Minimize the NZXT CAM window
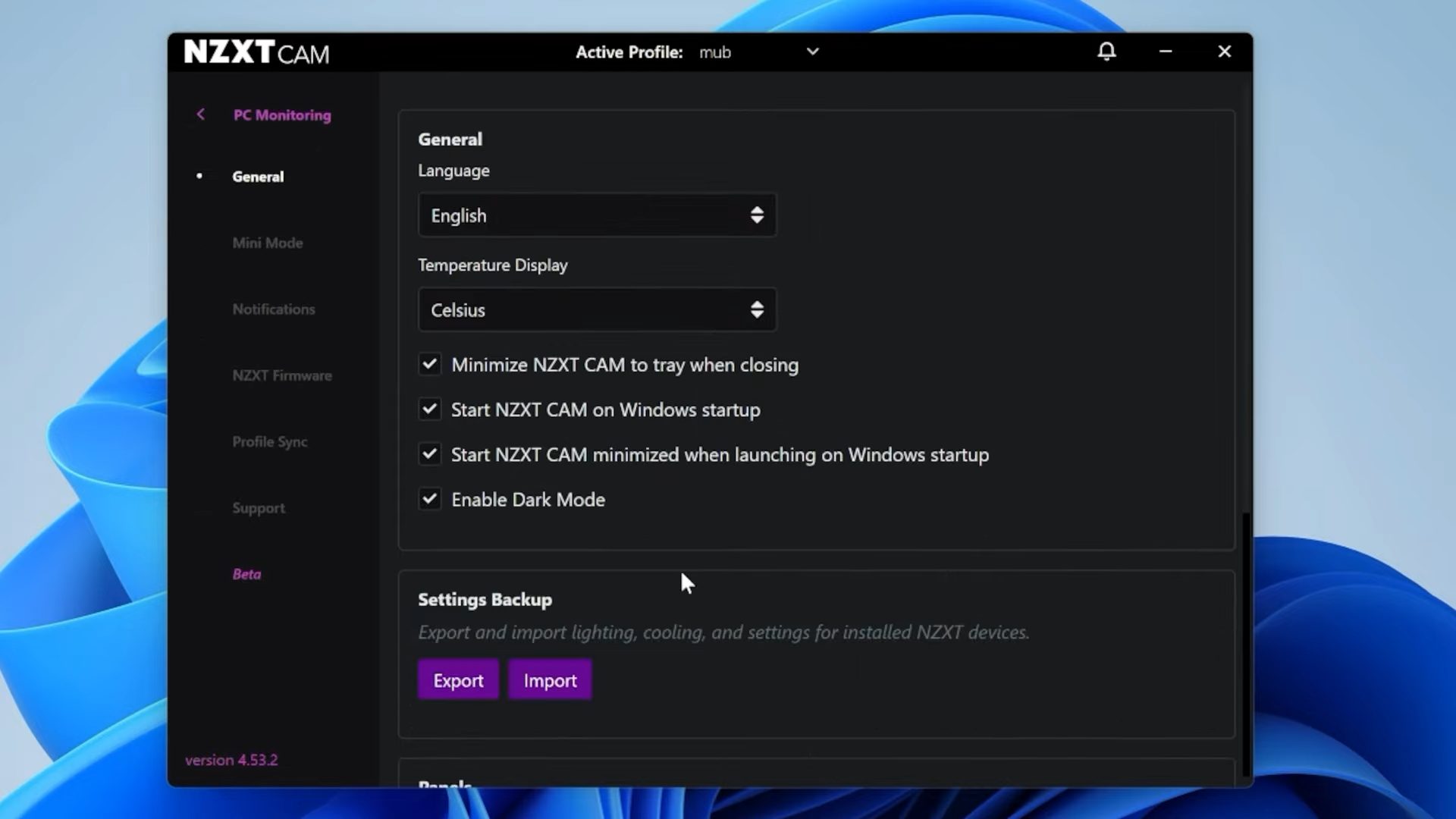 pos(1166,52)
